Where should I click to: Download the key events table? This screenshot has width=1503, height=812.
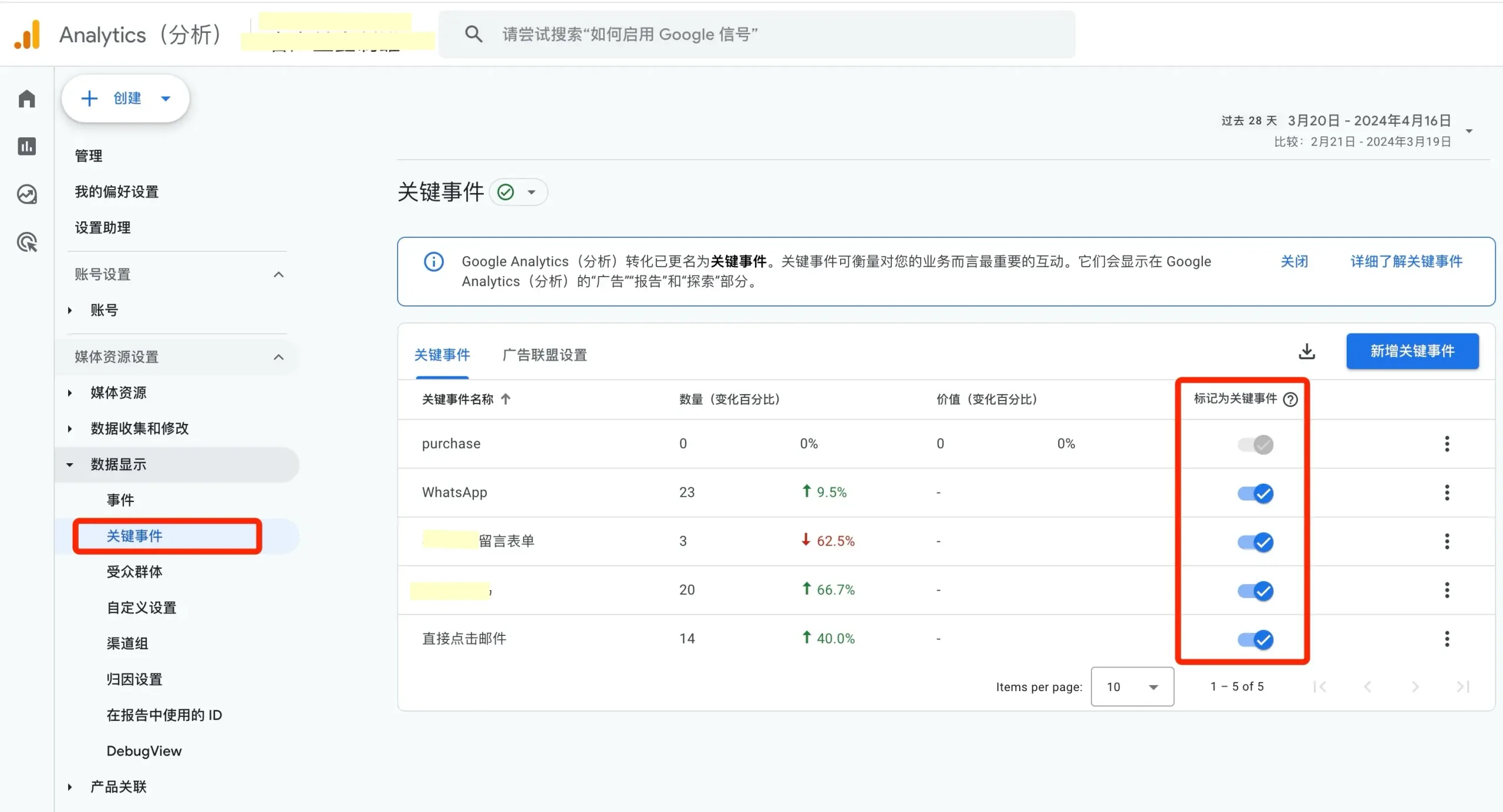pos(1306,351)
